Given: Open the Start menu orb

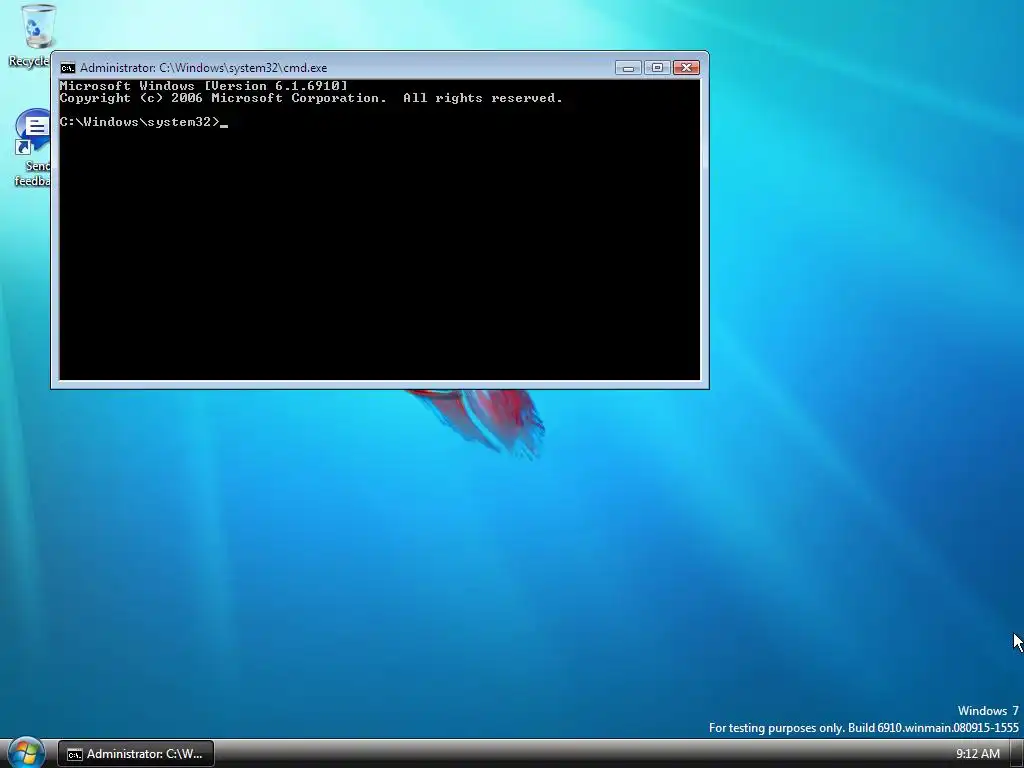Looking at the screenshot, I should click(x=26, y=753).
